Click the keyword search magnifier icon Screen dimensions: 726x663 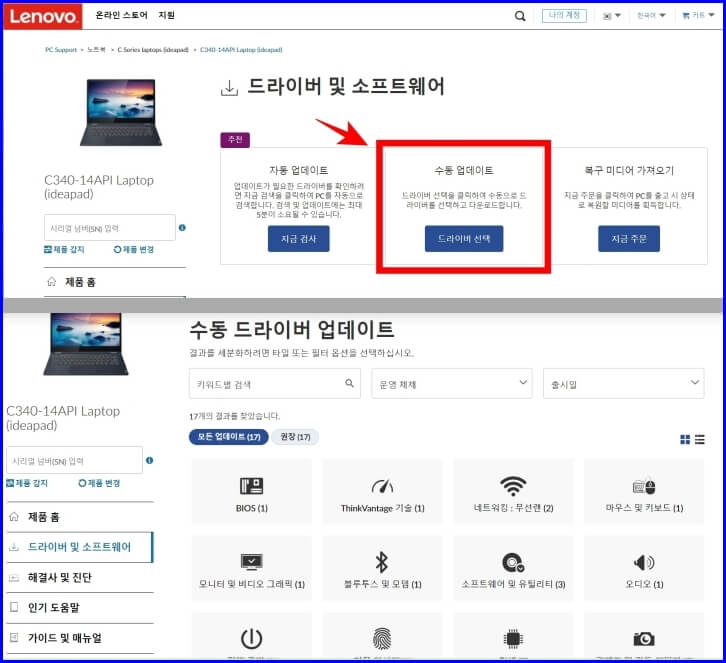click(x=350, y=383)
